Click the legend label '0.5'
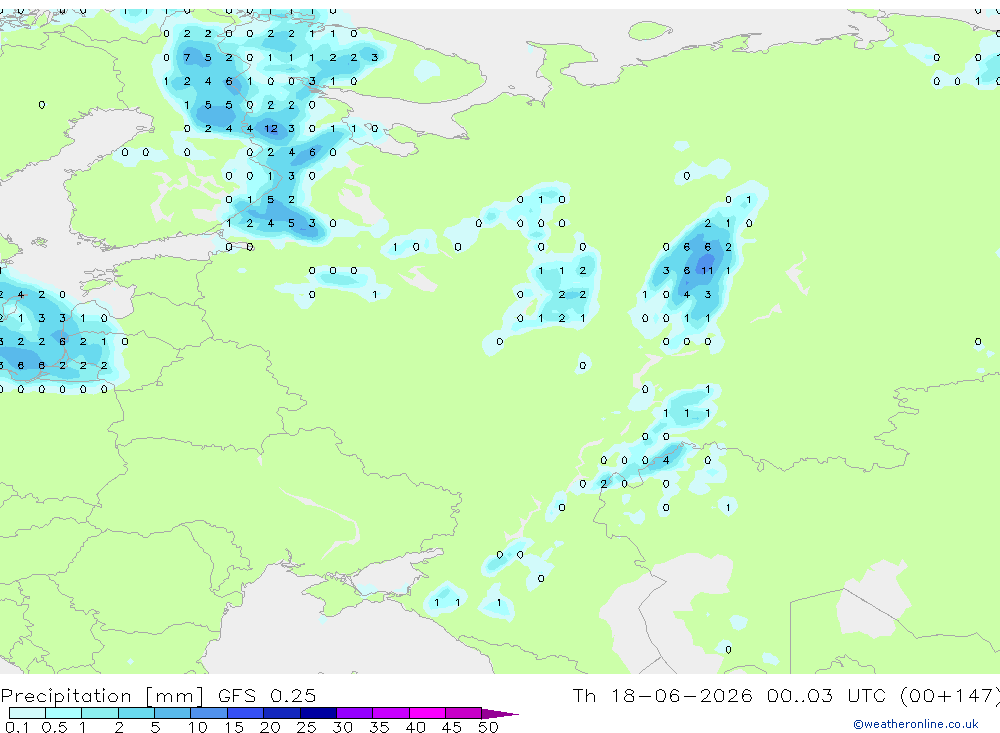The height and width of the screenshot is (733, 1000). tap(54, 727)
